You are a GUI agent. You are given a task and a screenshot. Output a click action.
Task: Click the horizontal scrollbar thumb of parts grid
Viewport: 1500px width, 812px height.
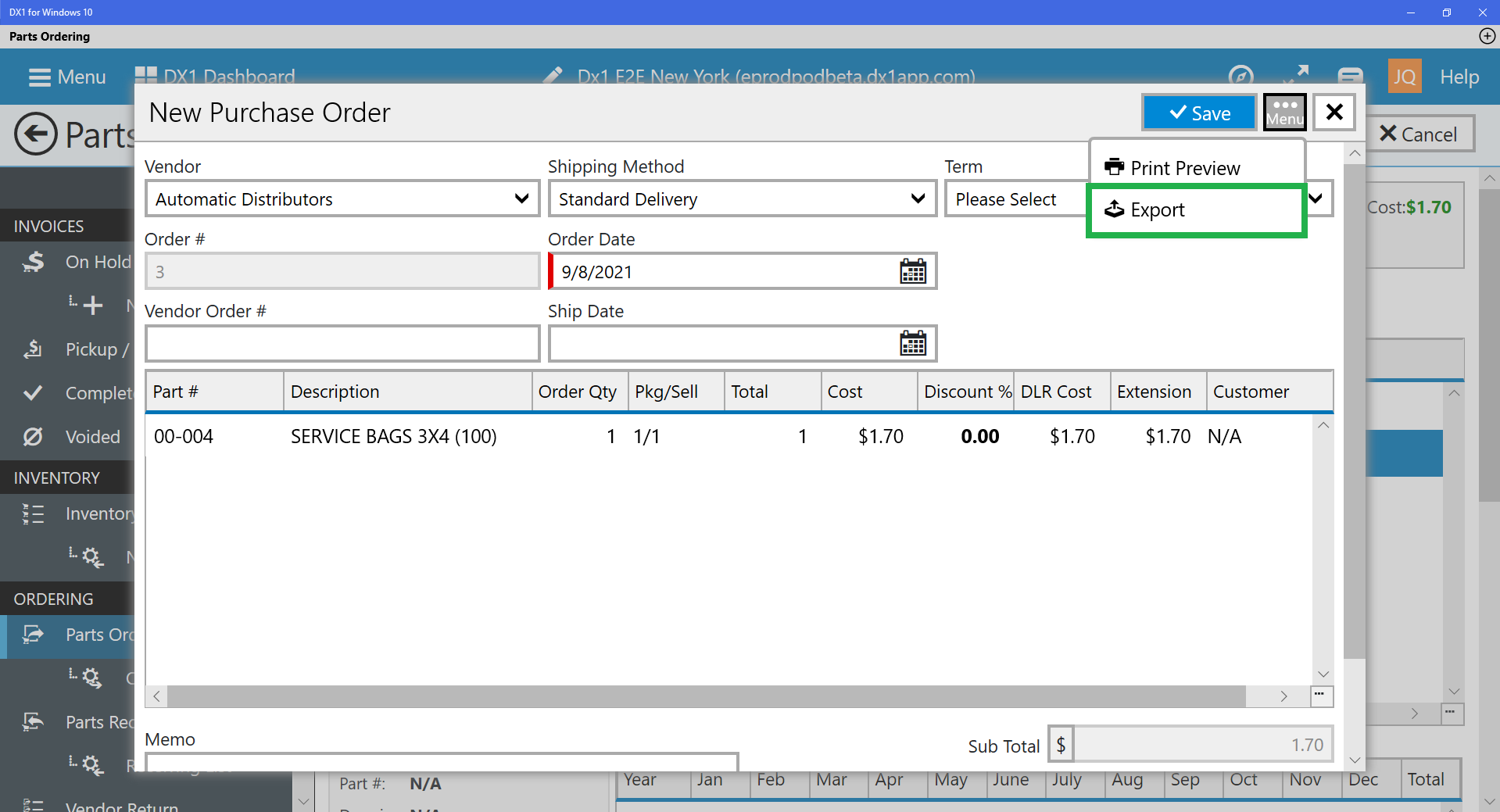click(x=707, y=696)
